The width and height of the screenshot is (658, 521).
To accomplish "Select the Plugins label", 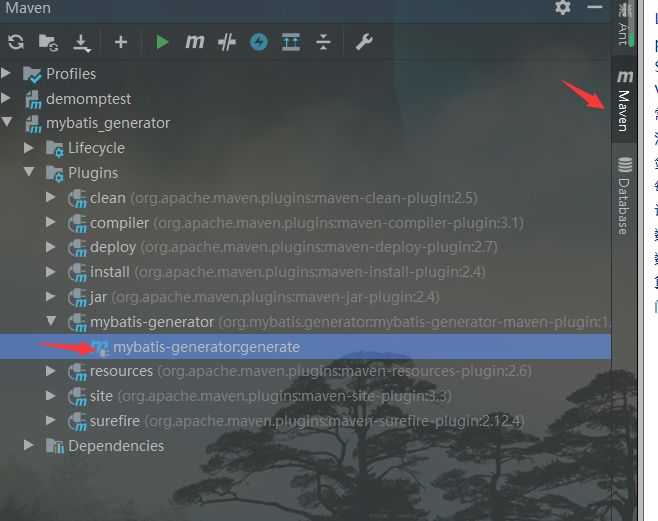I will tap(93, 173).
